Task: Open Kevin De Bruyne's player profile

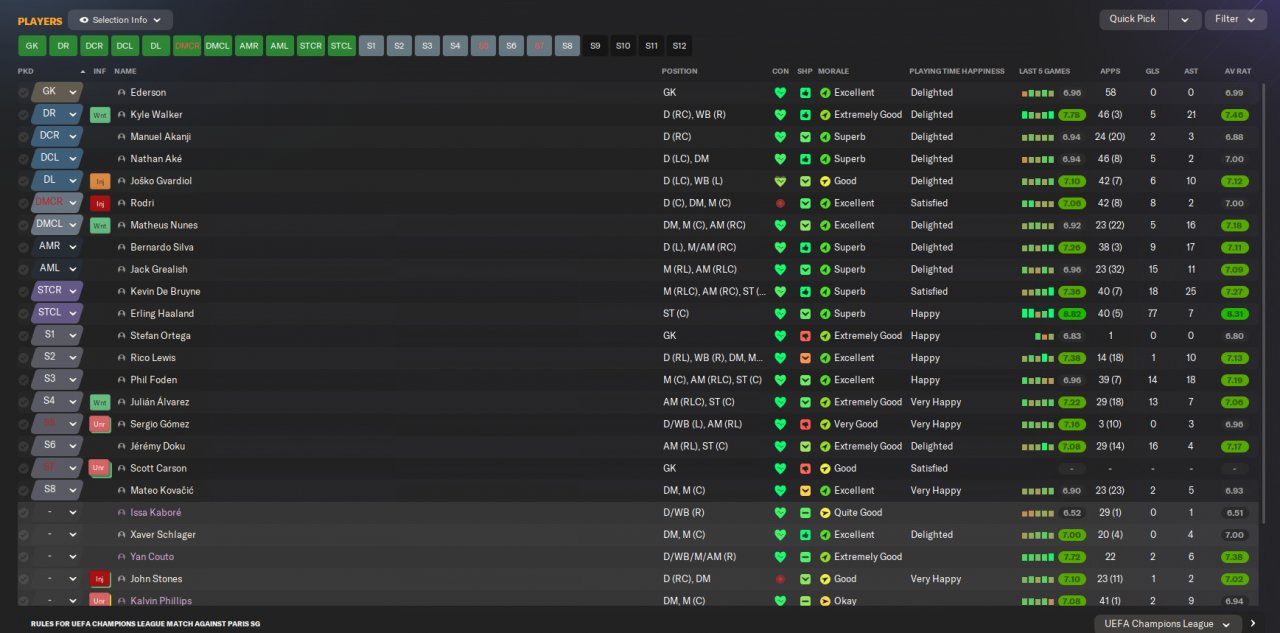Action: (x=165, y=292)
